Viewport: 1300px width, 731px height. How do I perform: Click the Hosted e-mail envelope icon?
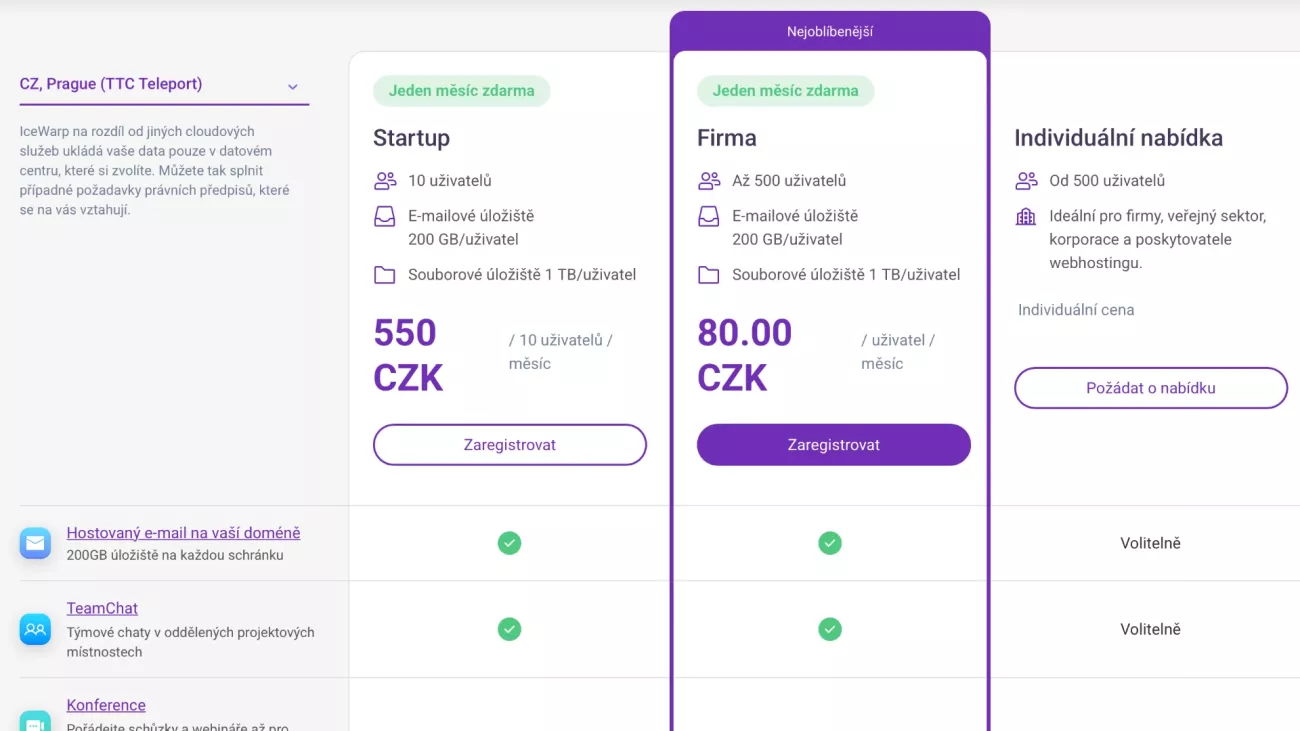(x=35, y=543)
